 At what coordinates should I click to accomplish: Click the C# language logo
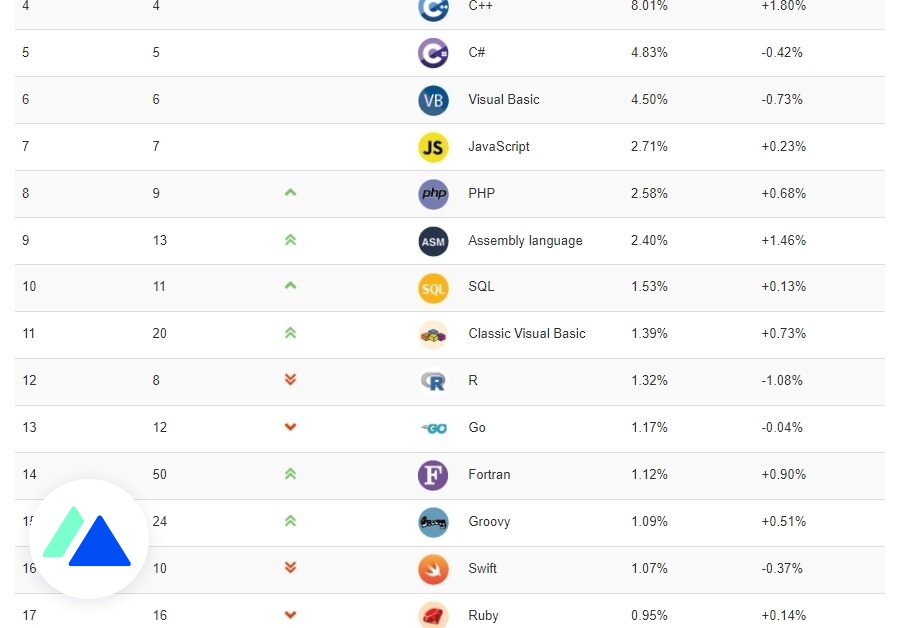click(x=433, y=53)
